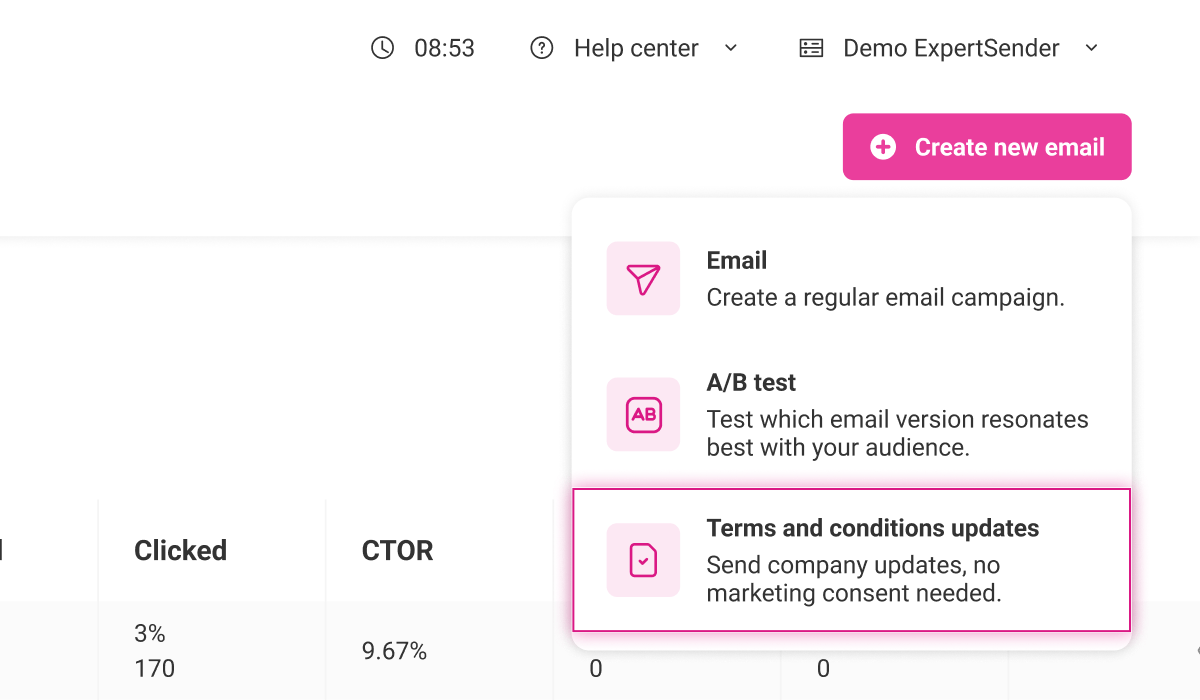Click the clock icon beside 08:53
Screen dimensions: 1200x700
381,47
